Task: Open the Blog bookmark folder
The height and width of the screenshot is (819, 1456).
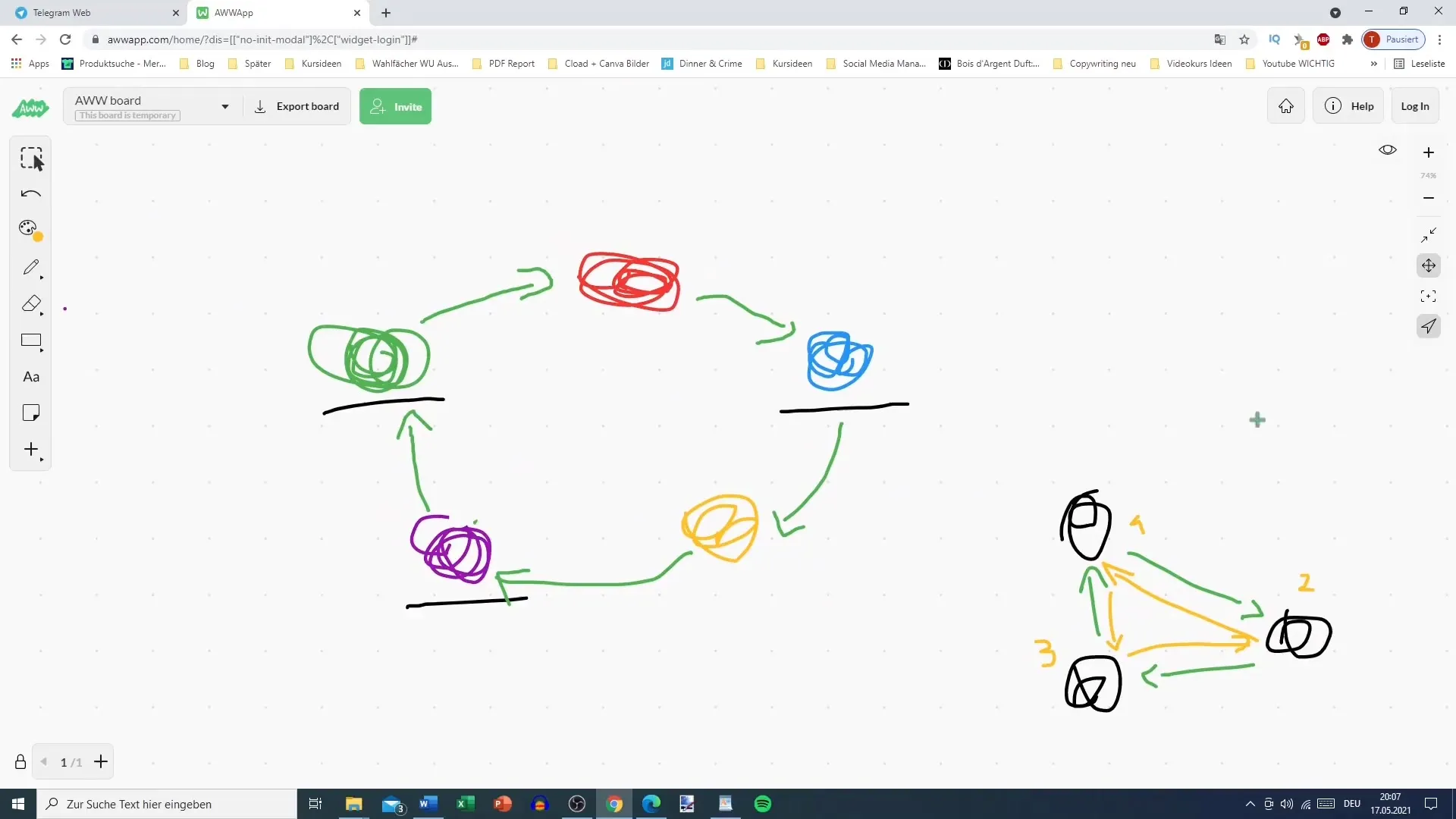Action: coord(197,64)
